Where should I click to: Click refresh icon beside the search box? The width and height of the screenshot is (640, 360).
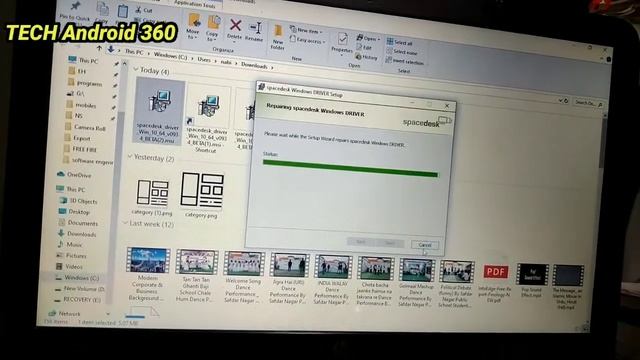(566, 100)
